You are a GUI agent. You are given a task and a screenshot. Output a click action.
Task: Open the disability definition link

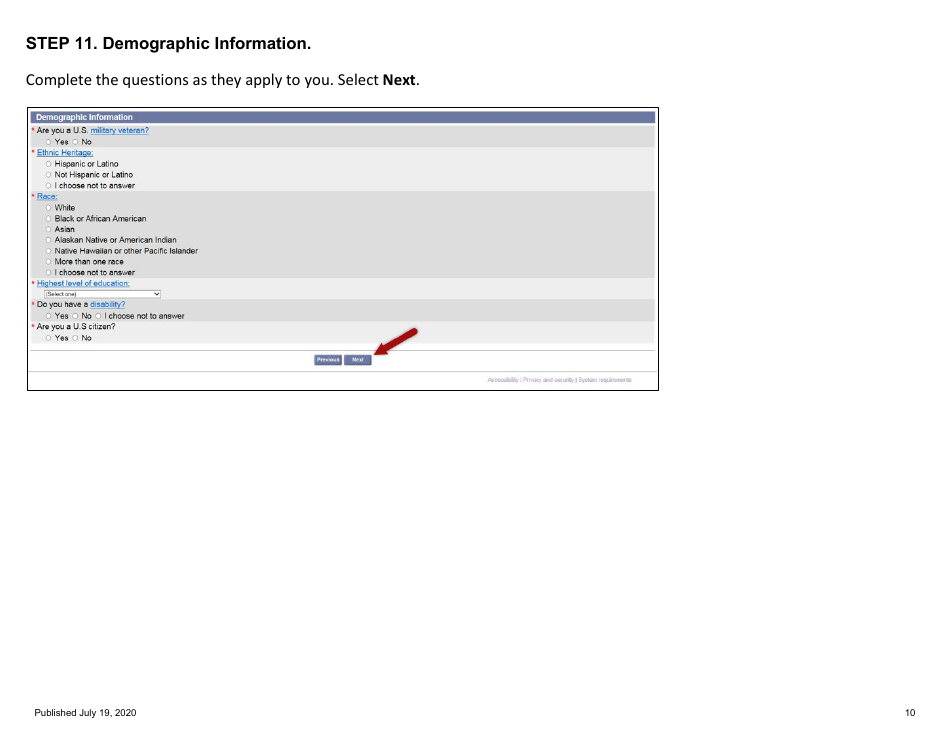point(107,304)
